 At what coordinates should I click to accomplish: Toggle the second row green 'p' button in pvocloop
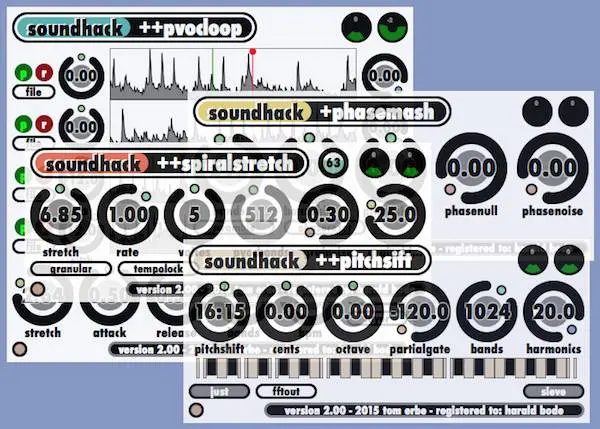pyautogui.click(x=23, y=124)
